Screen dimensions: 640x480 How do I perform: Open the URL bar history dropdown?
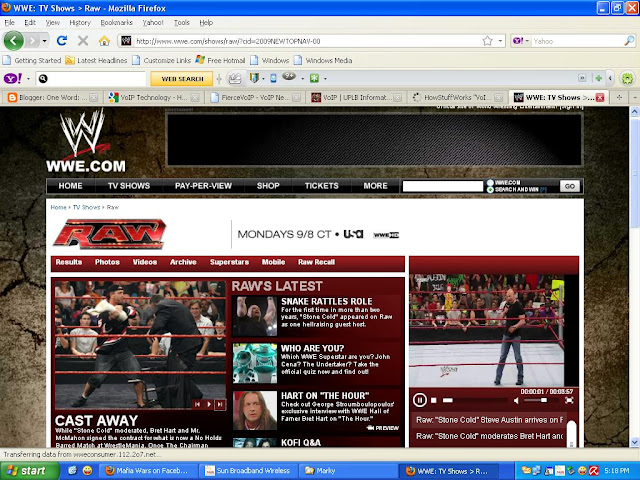500,41
